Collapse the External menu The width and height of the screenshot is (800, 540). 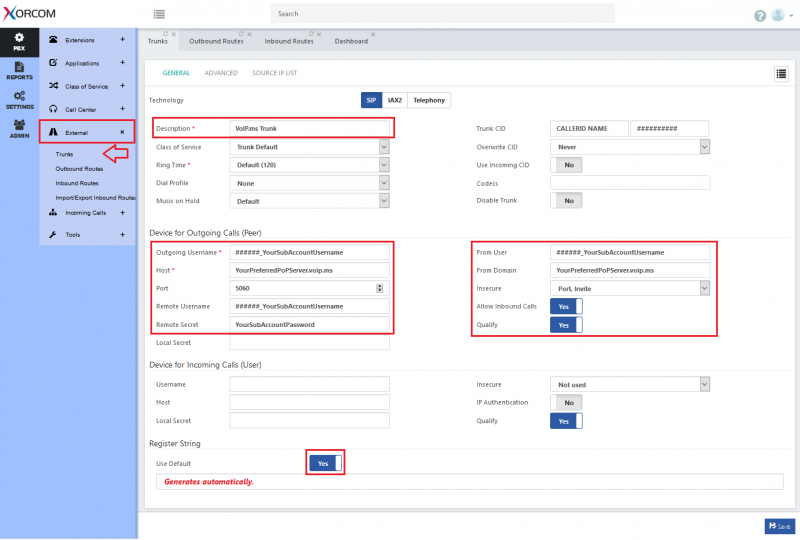click(x=122, y=132)
